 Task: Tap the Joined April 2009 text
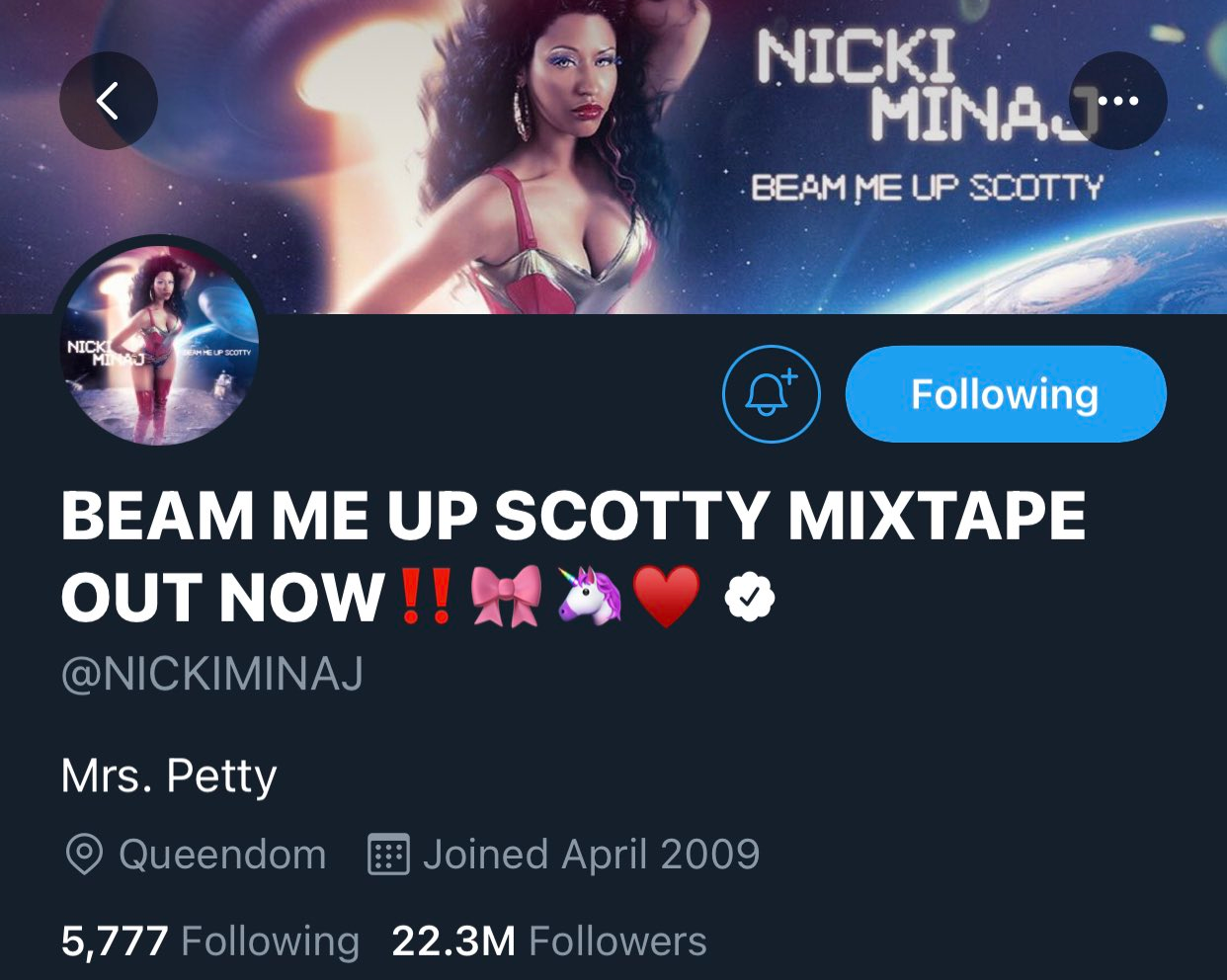591,855
